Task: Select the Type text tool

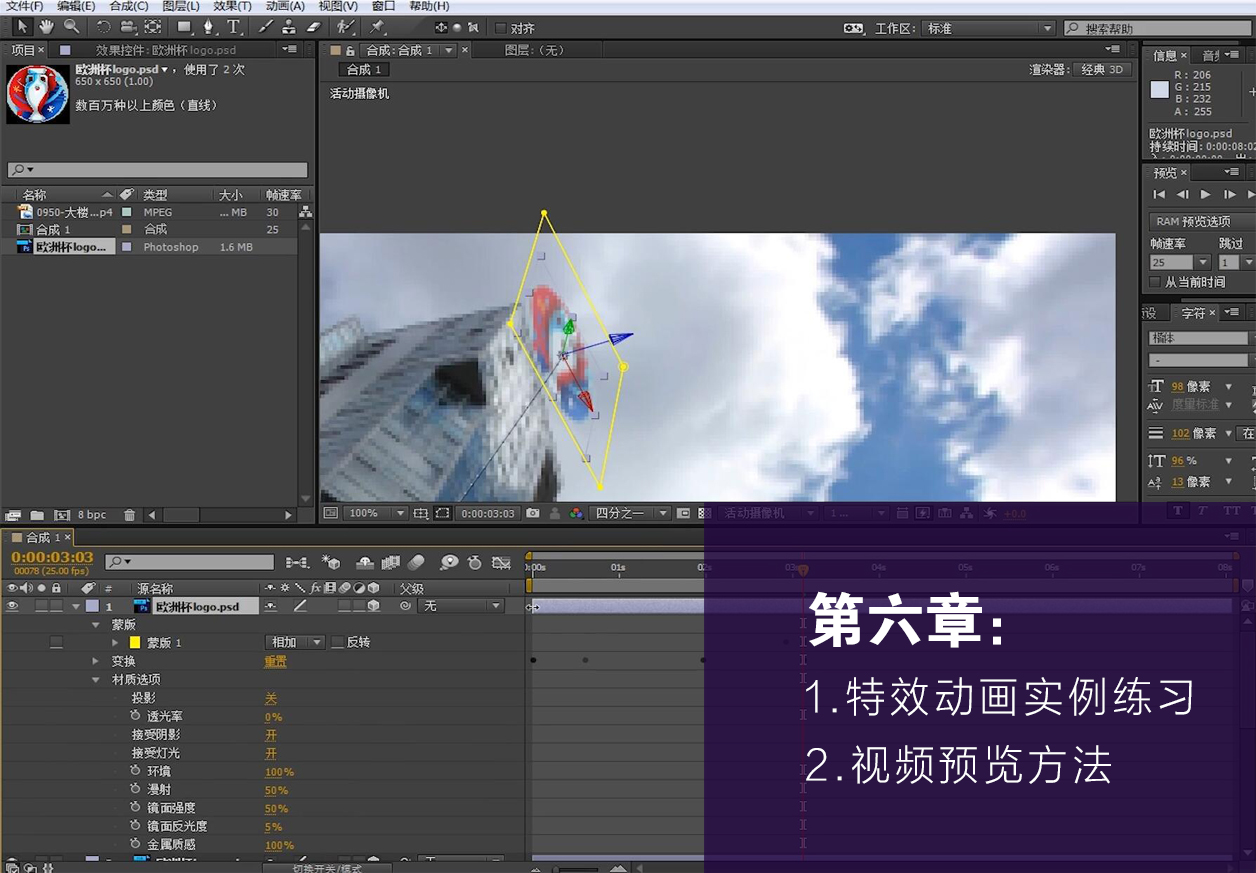Action: [x=234, y=27]
